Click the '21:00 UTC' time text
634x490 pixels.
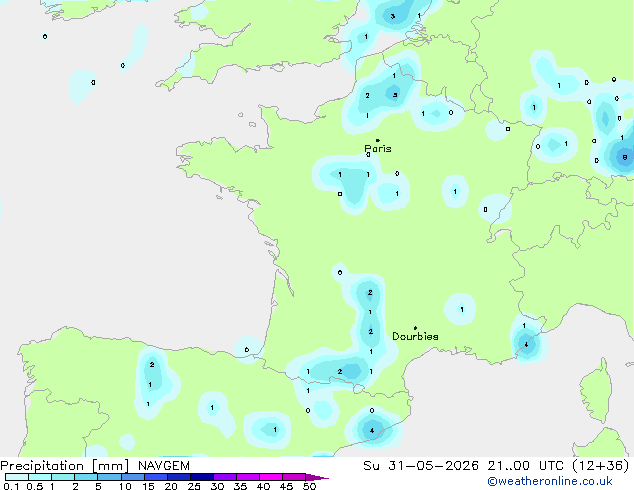526,466
